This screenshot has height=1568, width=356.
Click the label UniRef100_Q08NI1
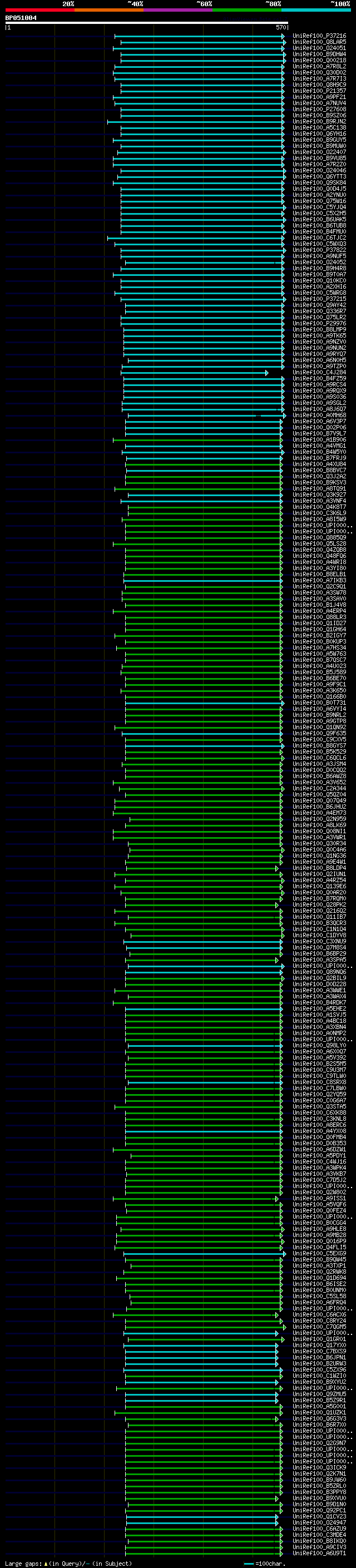point(319,832)
